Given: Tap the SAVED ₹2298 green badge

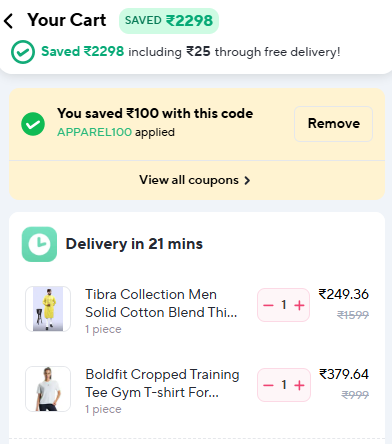Looking at the screenshot, I should (x=169, y=21).
